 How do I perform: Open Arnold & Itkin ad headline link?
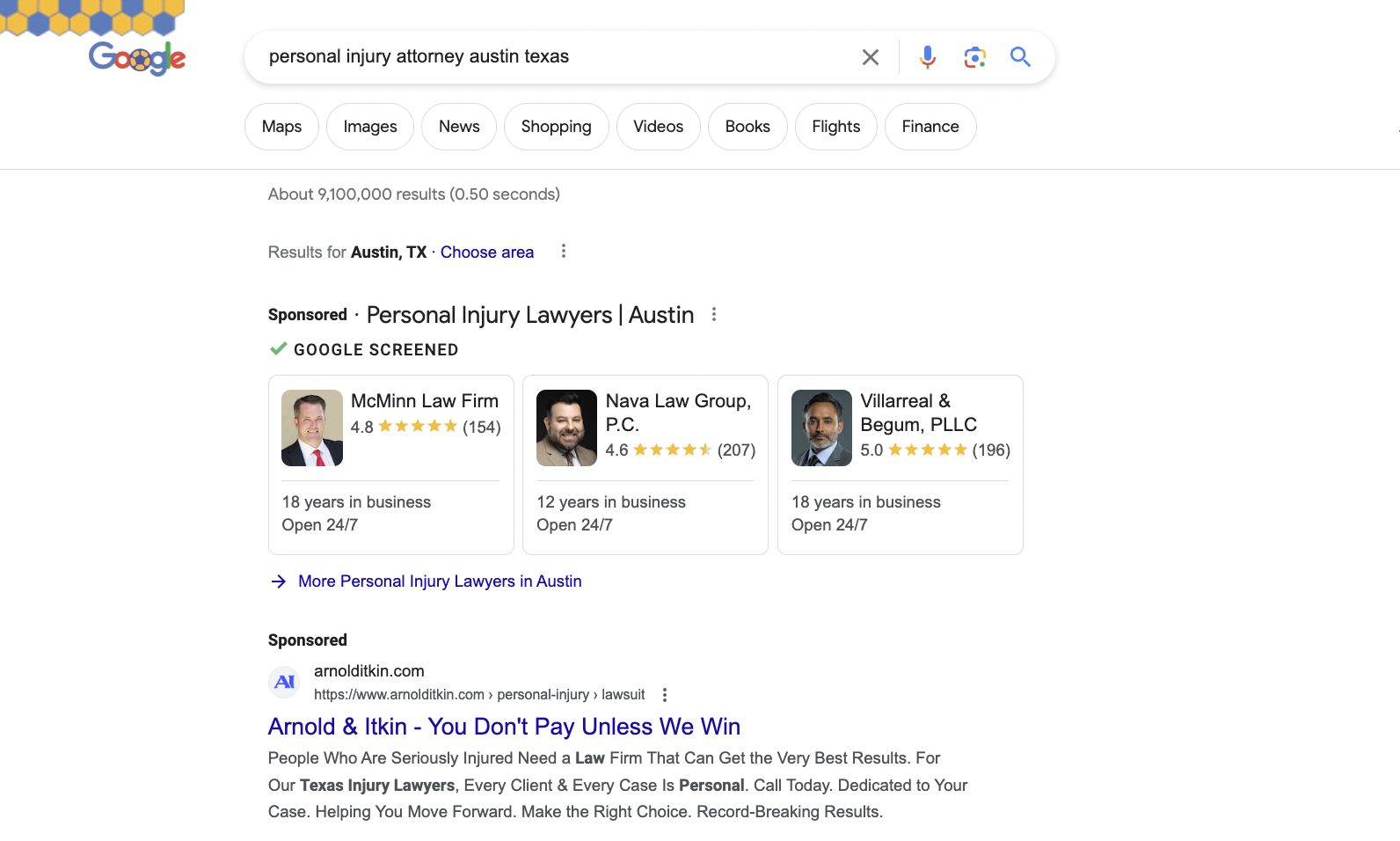(x=504, y=727)
